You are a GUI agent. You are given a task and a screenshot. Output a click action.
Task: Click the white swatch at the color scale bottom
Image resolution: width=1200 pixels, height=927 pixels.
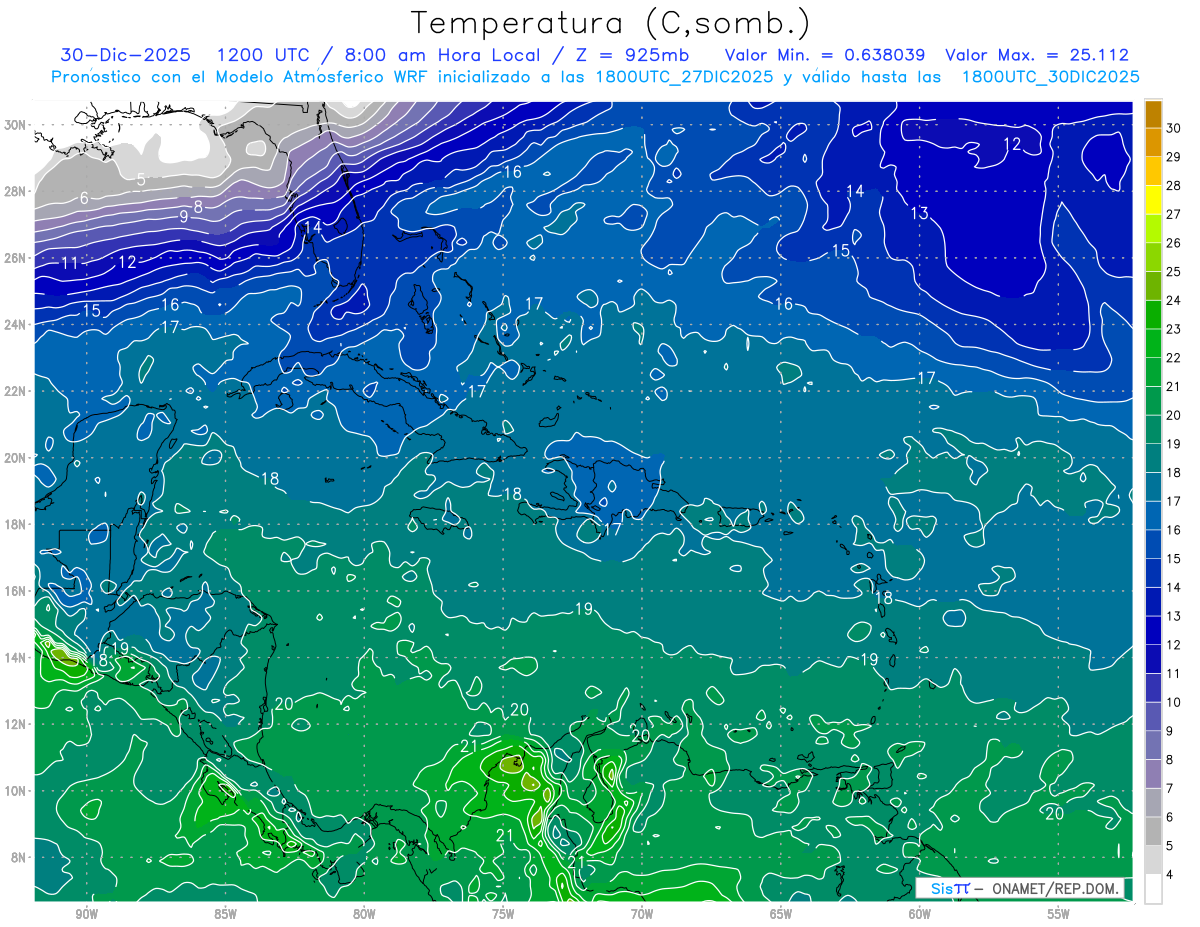coord(1153,888)
